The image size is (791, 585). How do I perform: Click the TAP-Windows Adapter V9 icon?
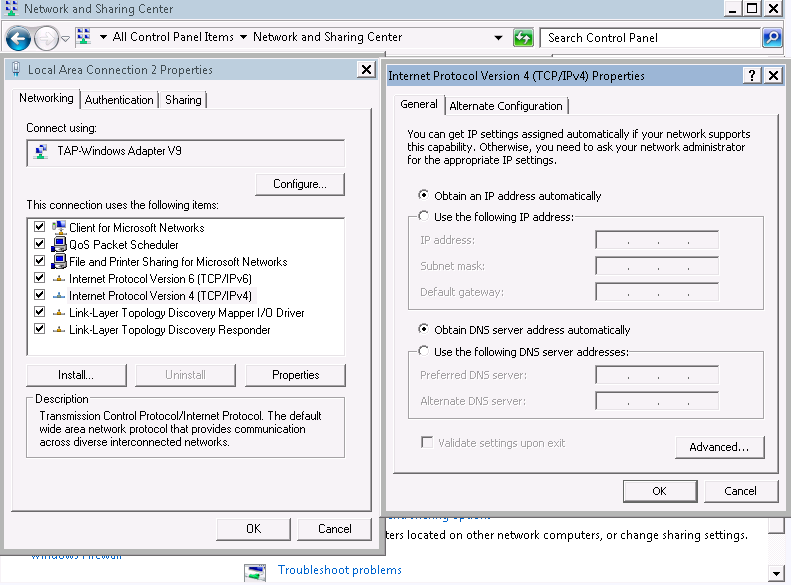tap(40, 151)
